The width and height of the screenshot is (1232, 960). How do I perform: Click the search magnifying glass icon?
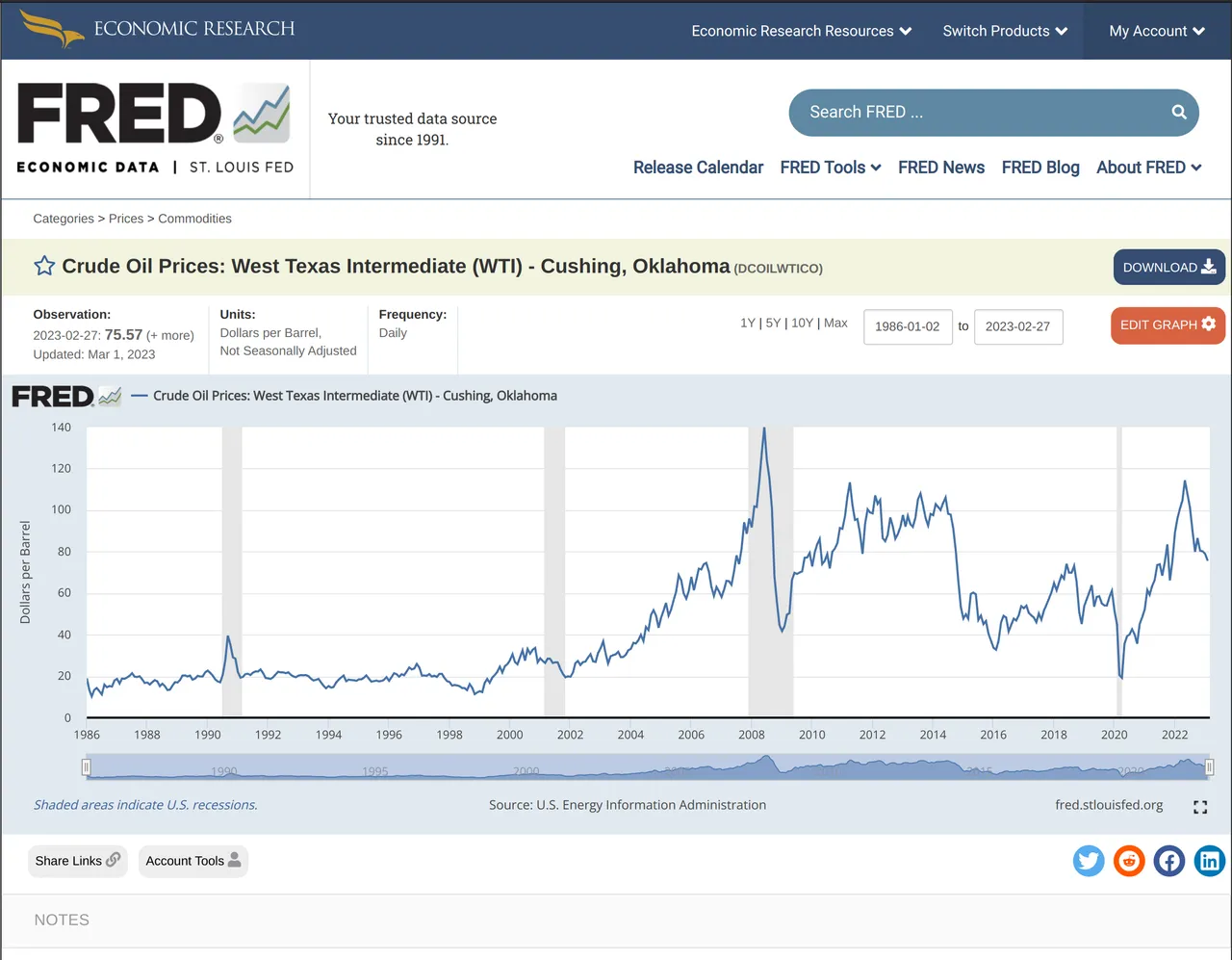coord(1179,113)
